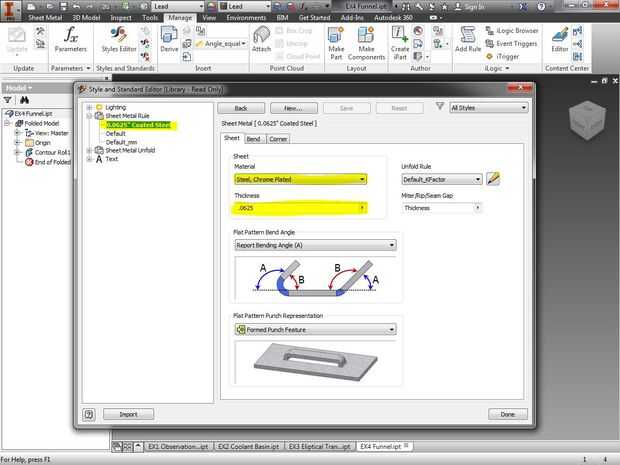This screenshot has width=620, height=465.
Task: Click the Miter/Rip/Seam Gap Thickness field
Action: [442, 208]
